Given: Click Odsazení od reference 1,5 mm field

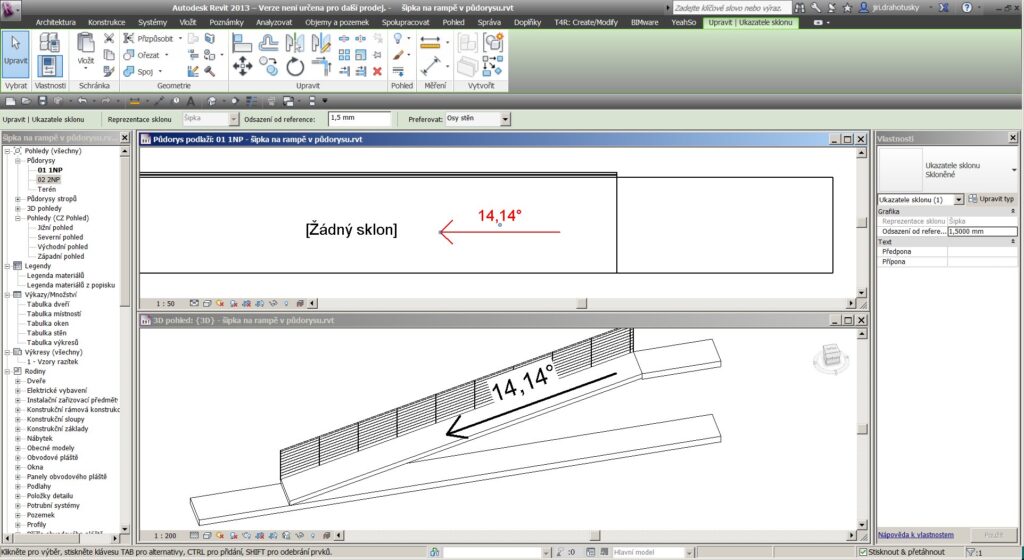Looking at the screenshot, I should (x=359, y=119).
